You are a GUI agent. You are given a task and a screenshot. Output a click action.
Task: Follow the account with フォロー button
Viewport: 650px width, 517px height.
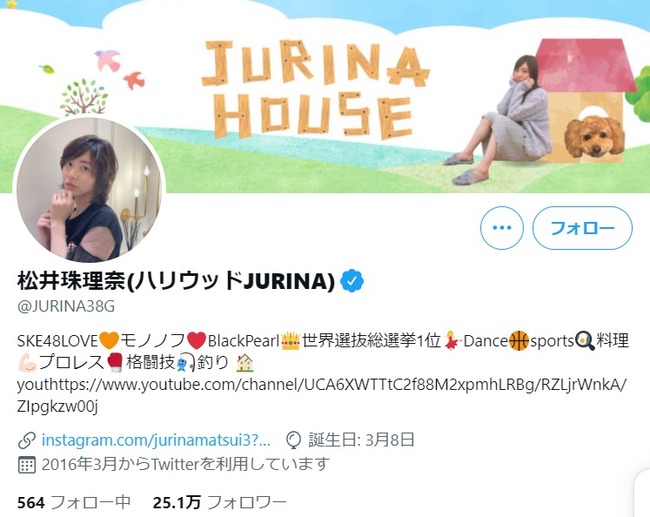click(x=582, y=228)
